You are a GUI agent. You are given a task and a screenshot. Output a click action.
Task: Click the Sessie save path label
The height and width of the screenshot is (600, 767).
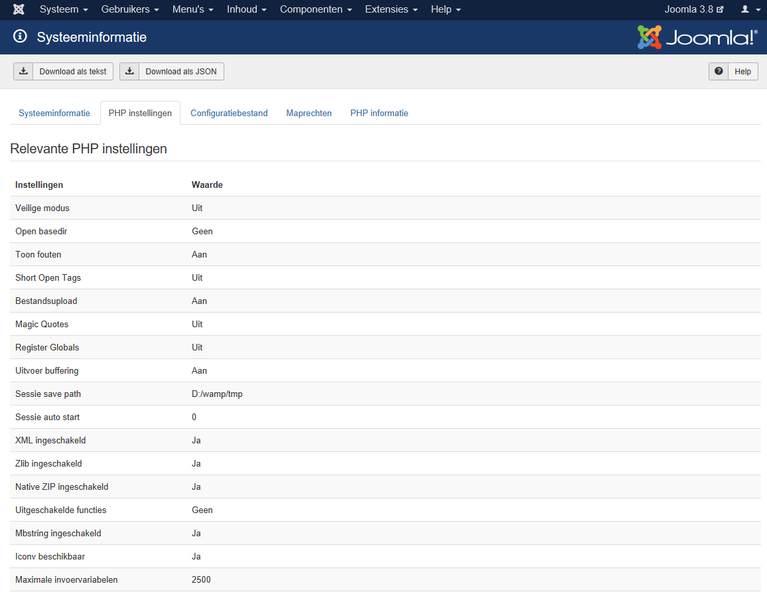[x=48, y=394]
